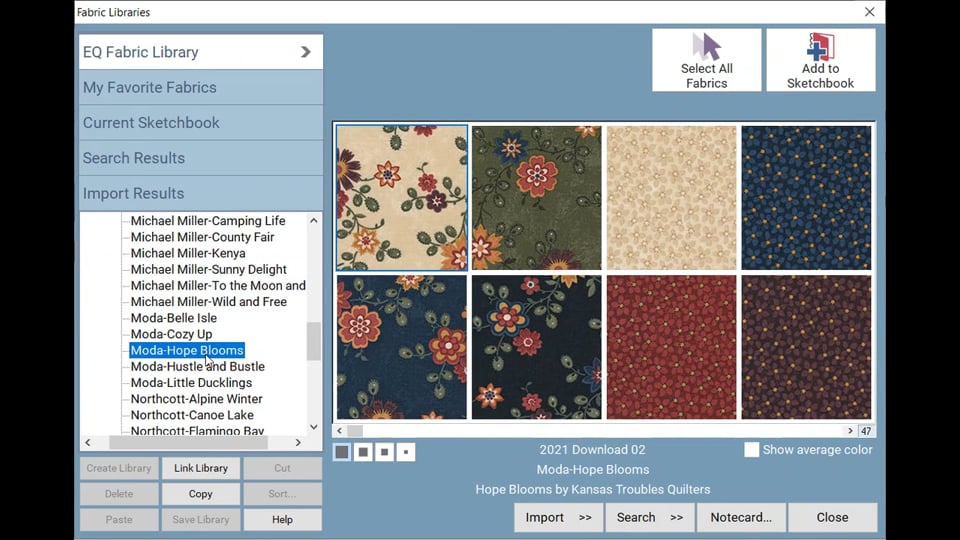Select Moda-Little Ducklings library
Screen dimensions: 960x540
[191, 383]
